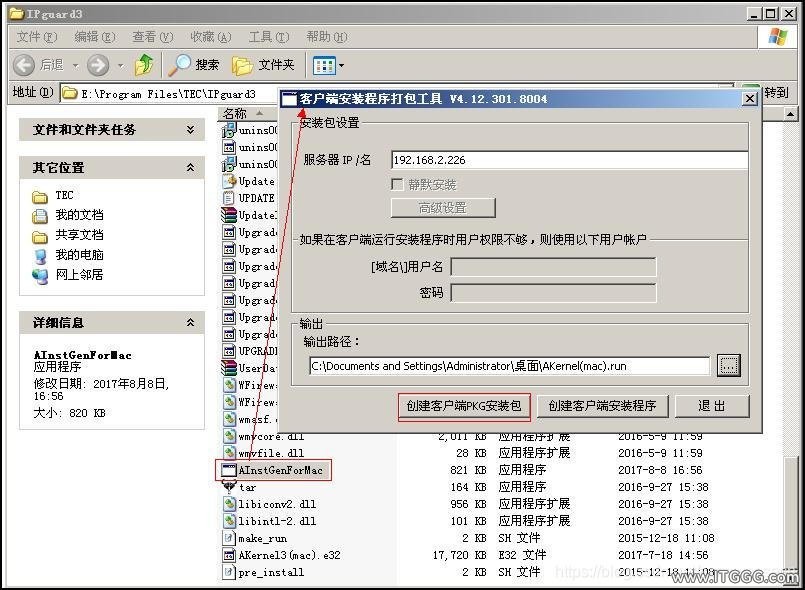805x590 pixels.
Task: Open the back button history dropdown
Action: (x=75, y=66)
